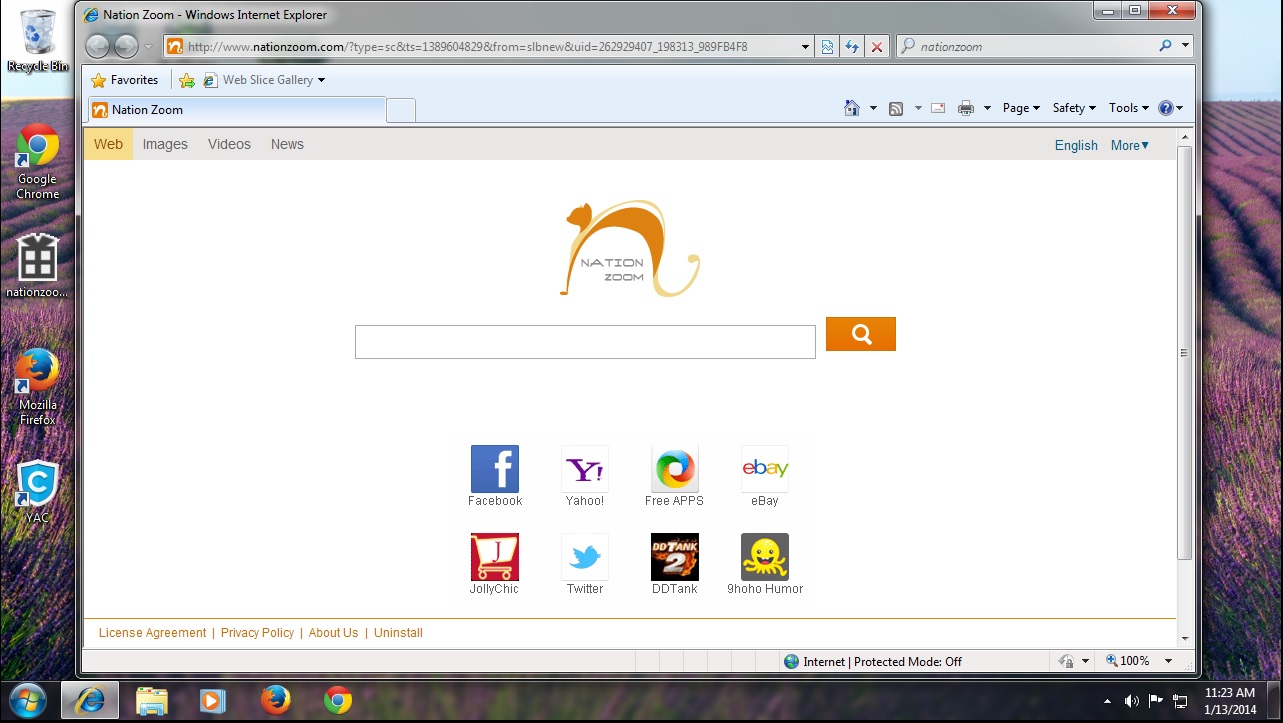Click the IE Home toolbar icon

852,108
